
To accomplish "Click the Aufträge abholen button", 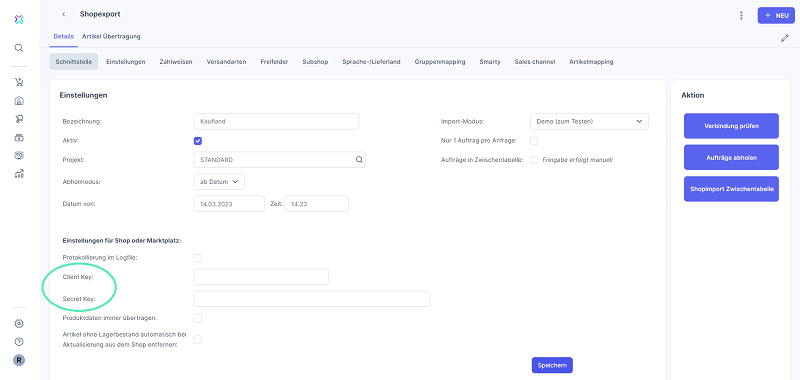I will 731,158.
